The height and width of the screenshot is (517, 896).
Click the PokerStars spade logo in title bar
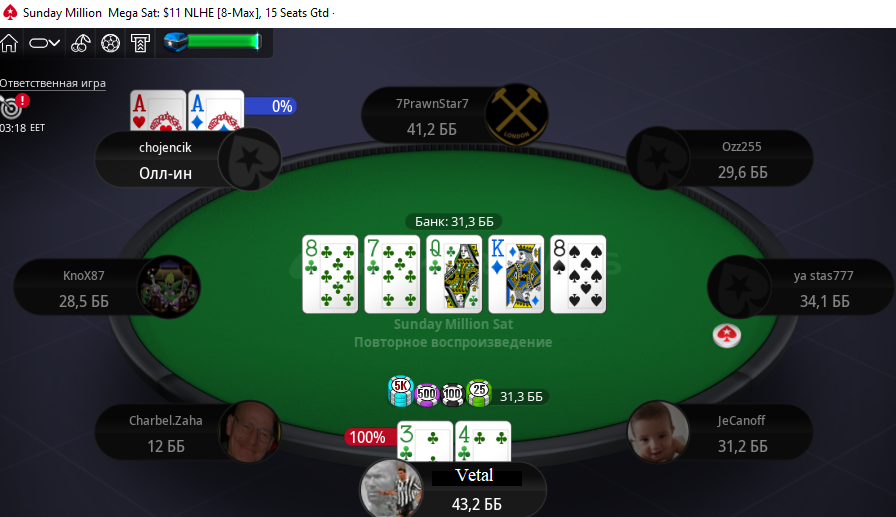10,13
